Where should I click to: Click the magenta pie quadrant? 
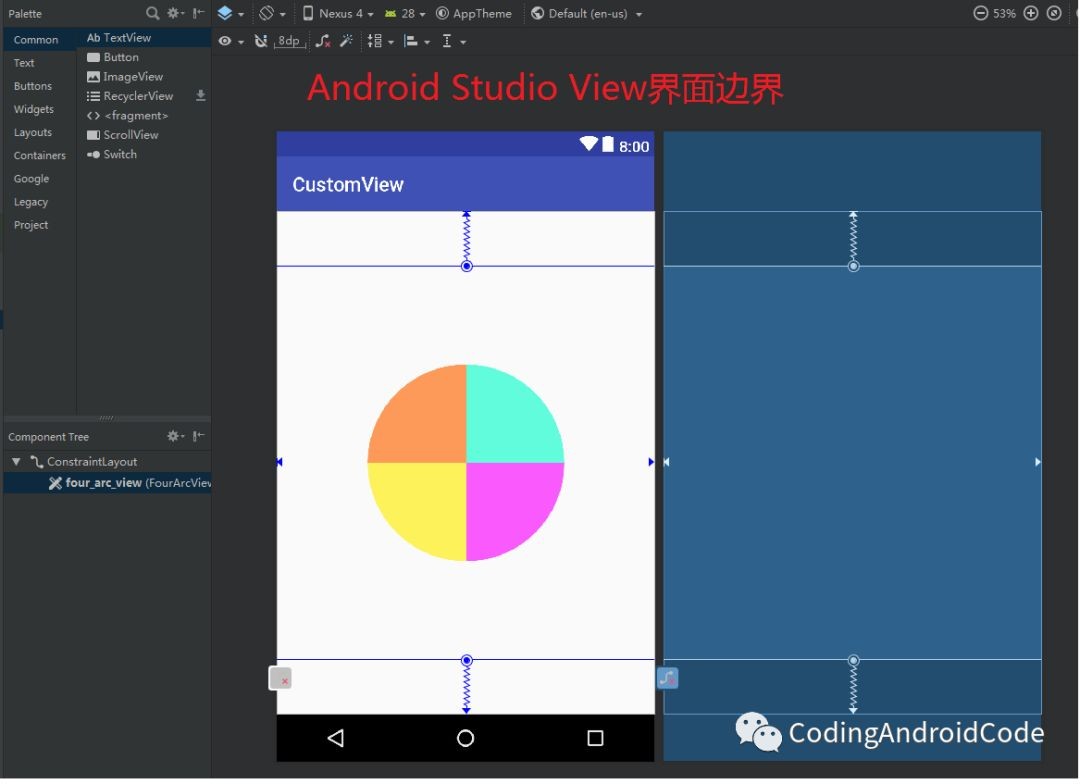(x=506, y=503)
